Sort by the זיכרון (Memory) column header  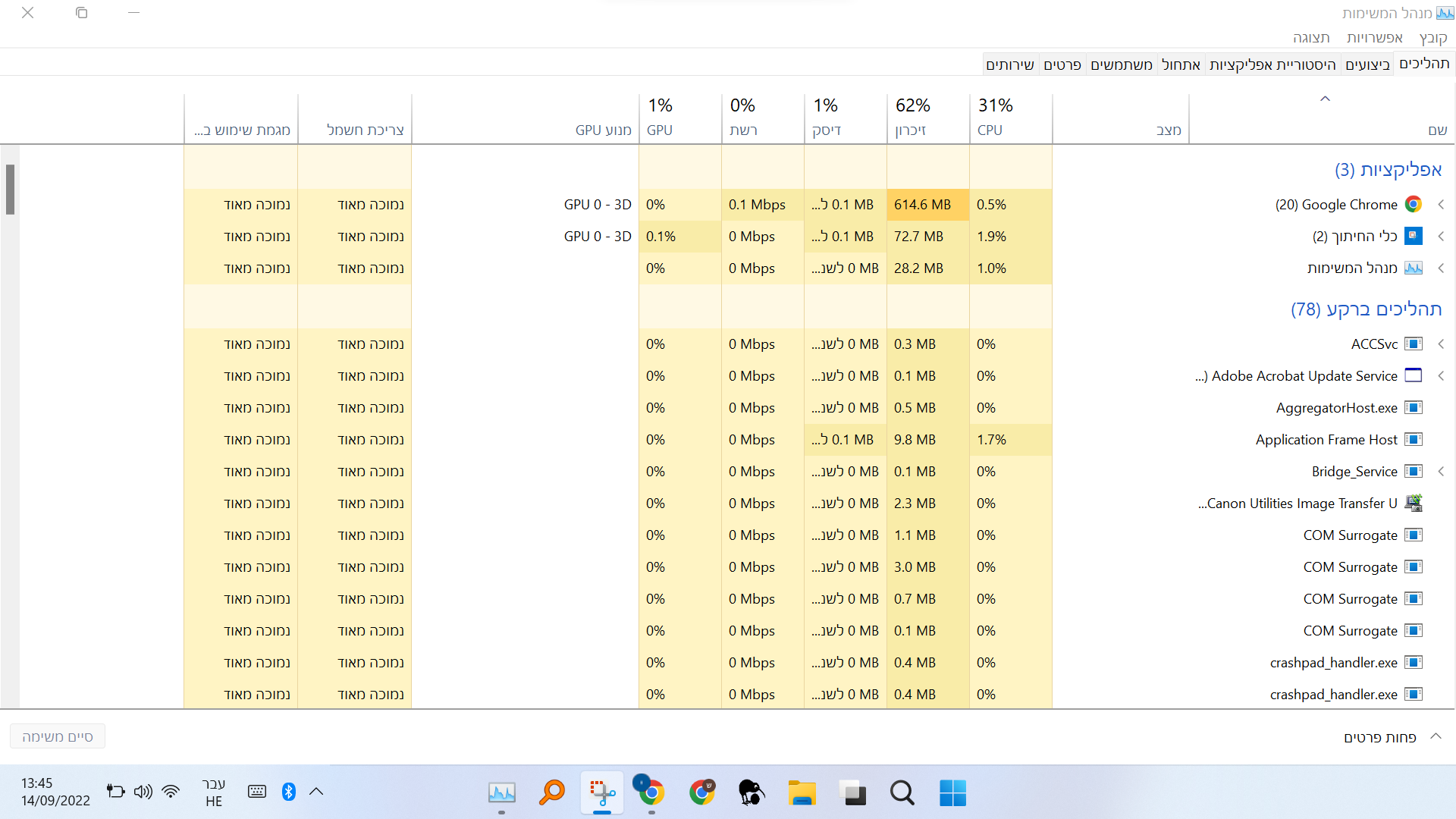coord(928,118)
